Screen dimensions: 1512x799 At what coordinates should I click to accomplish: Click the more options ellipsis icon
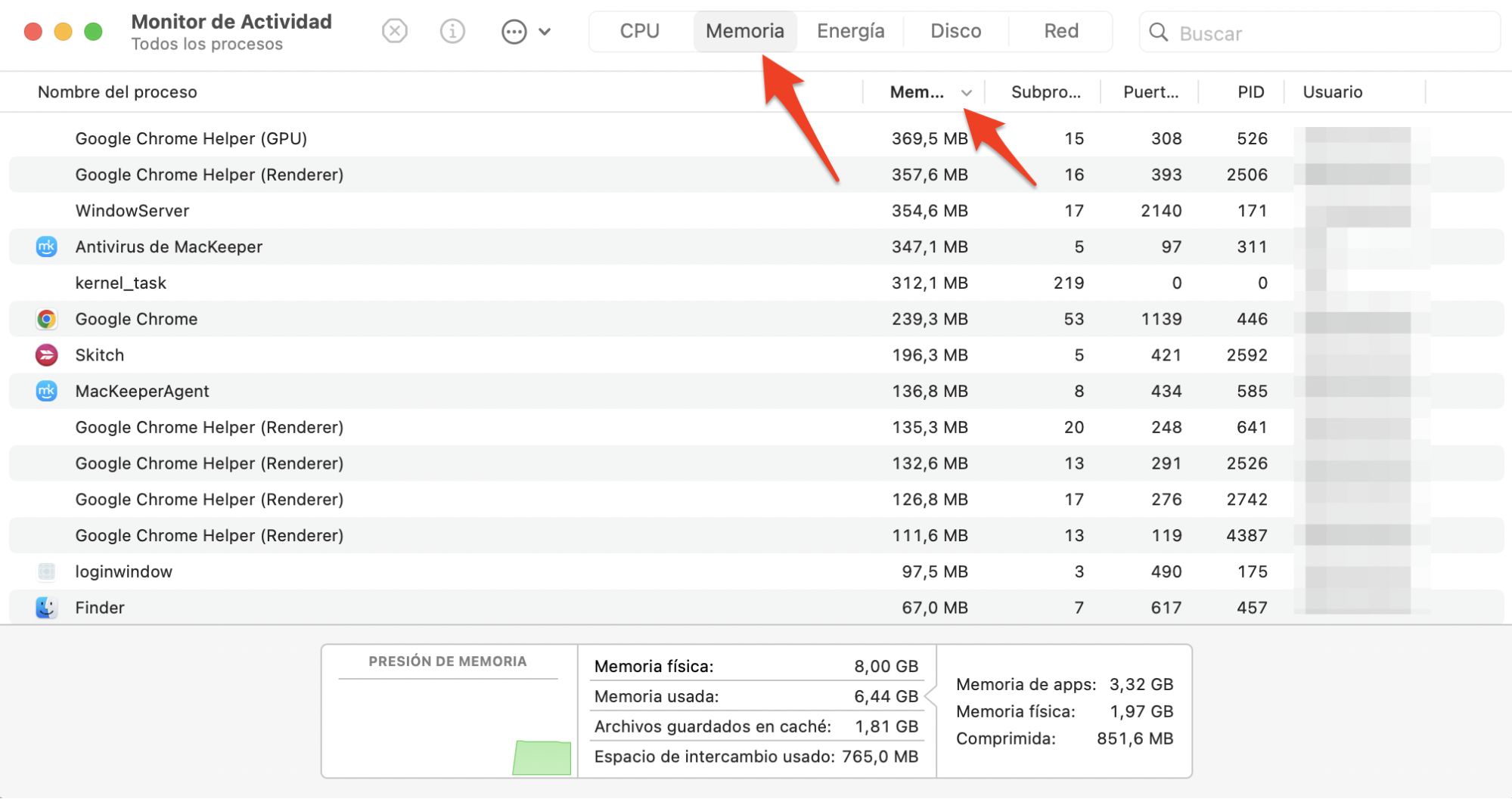coord(514,31)
